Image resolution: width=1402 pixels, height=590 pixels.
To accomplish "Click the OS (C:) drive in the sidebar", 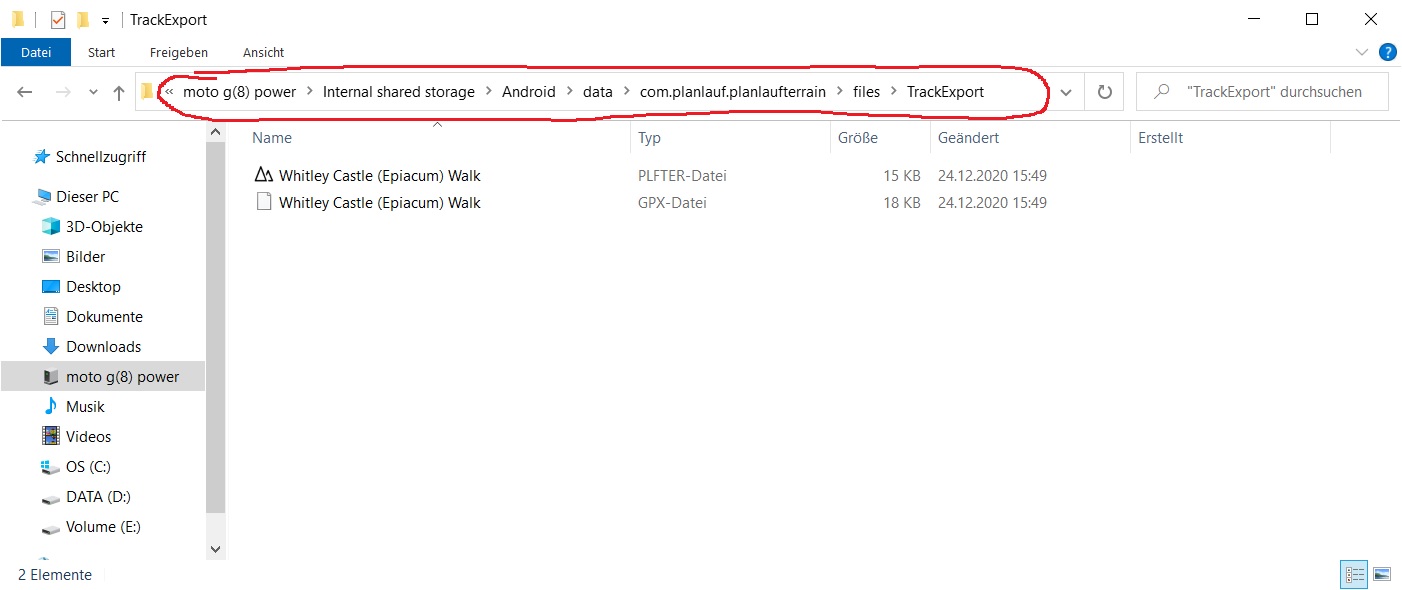I will pos(89,466).
